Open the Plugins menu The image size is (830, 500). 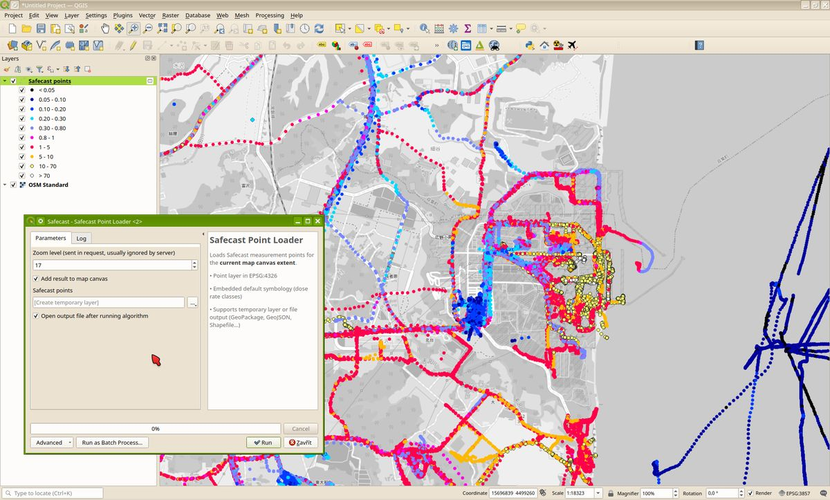pyautogui.click(x=123, y=15)
